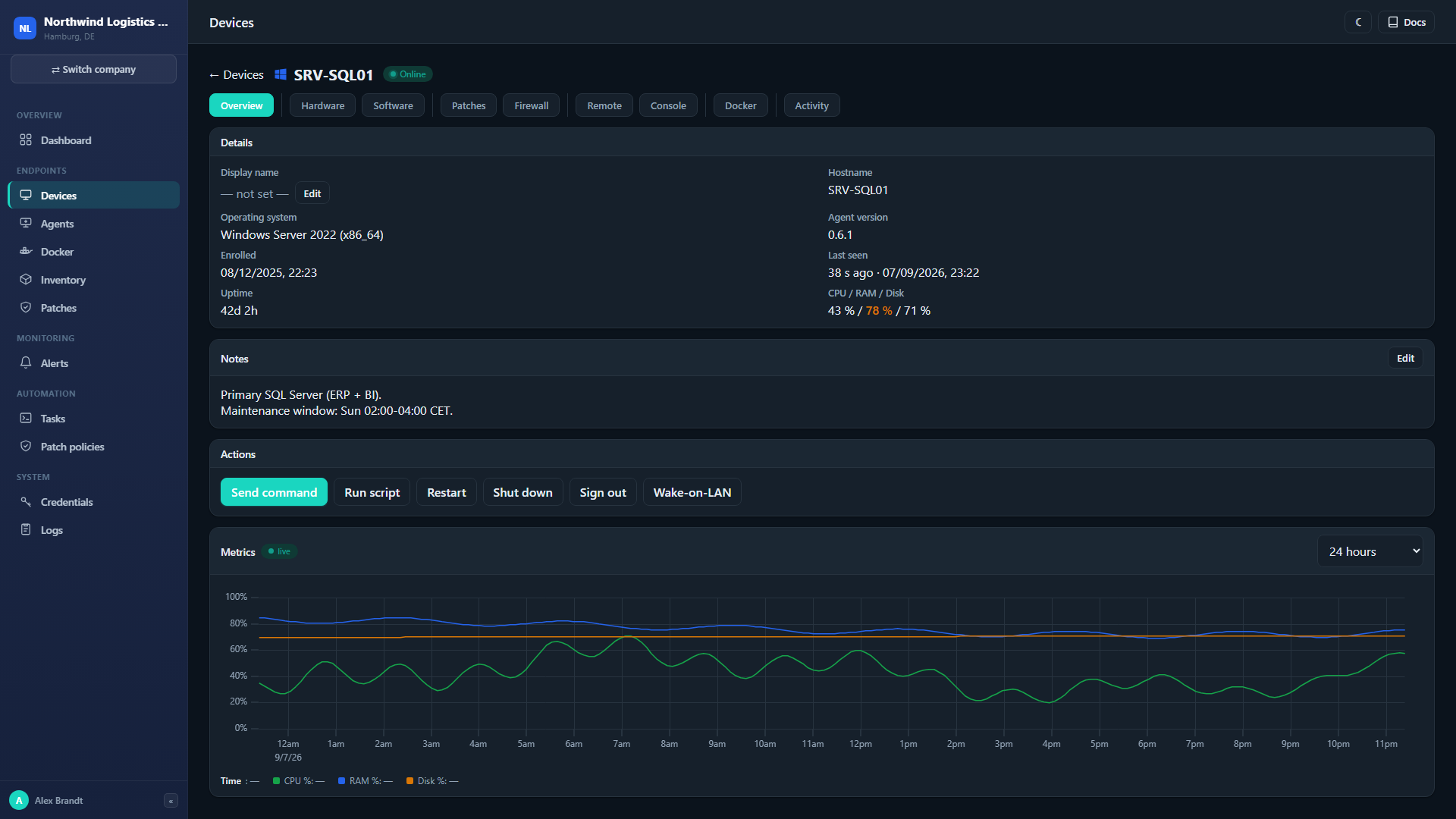The height and width of the screenshot is (819, 1456).
Task: Open the Firewall tab
Action: coord(532,105)
